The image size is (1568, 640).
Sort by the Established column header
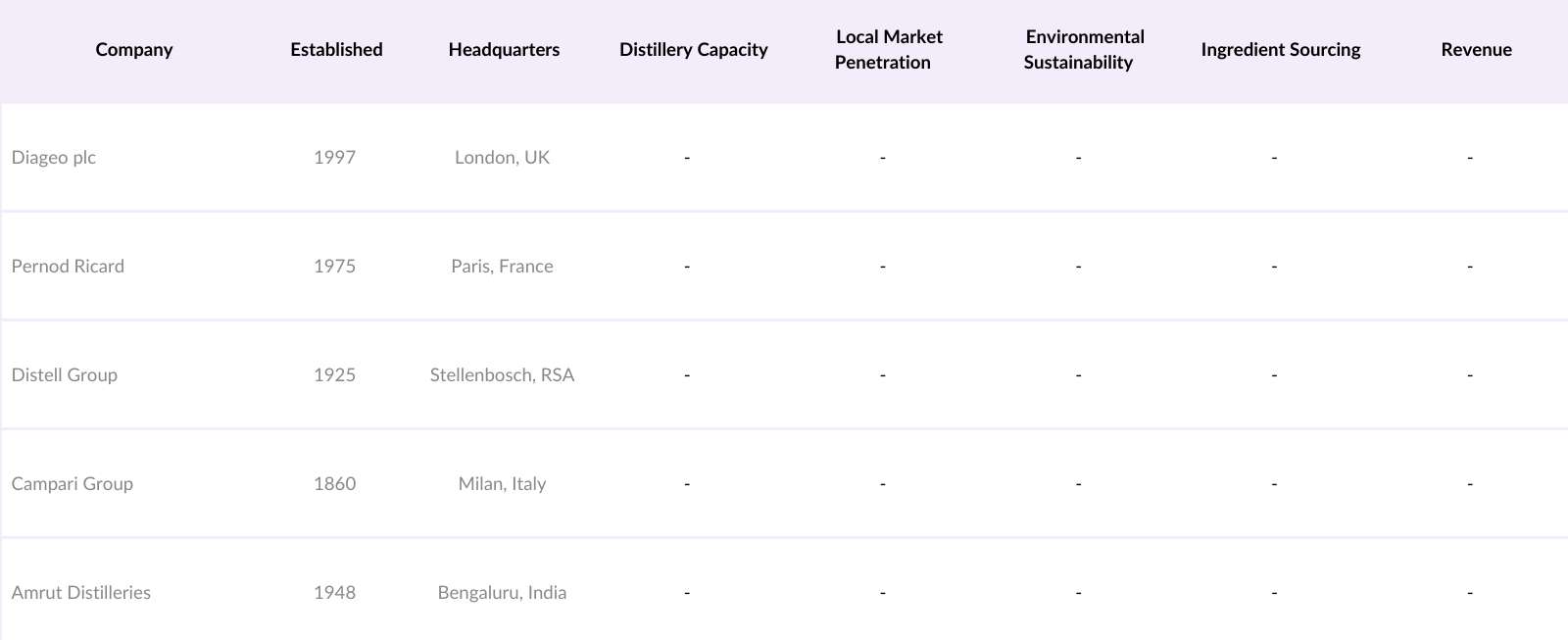pos(336,49)
